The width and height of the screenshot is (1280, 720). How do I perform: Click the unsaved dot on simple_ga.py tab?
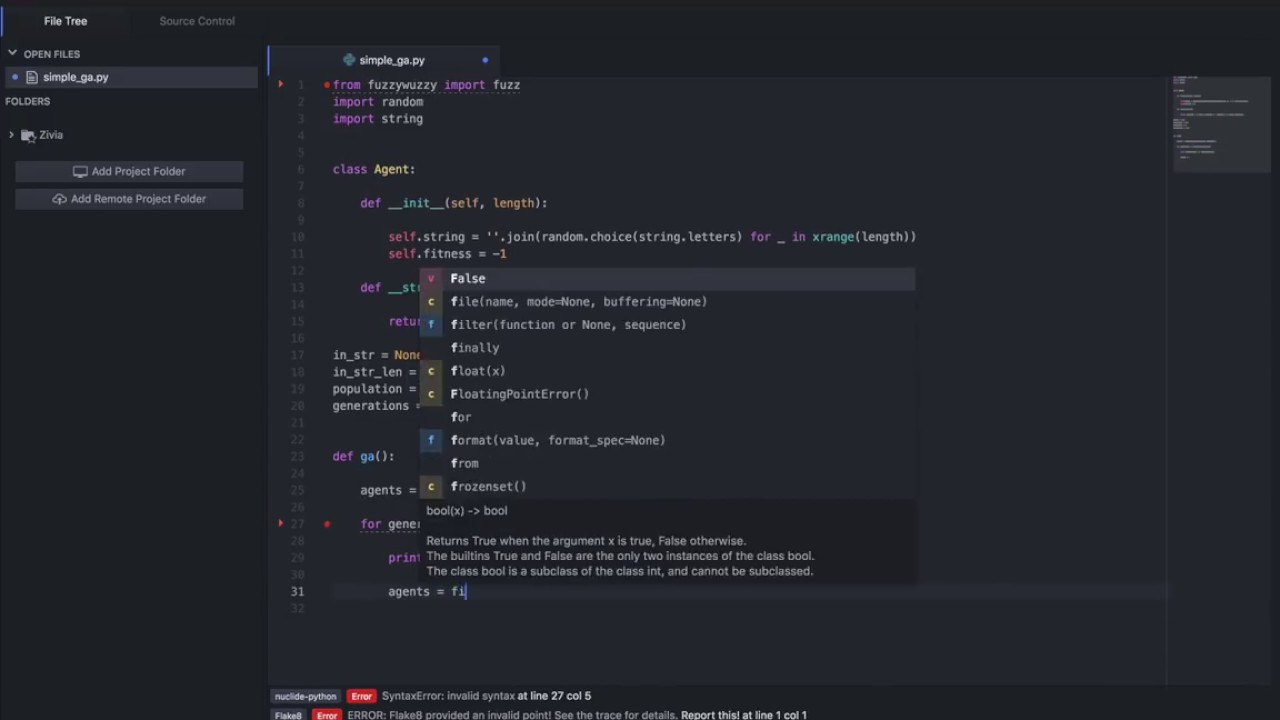485,60
